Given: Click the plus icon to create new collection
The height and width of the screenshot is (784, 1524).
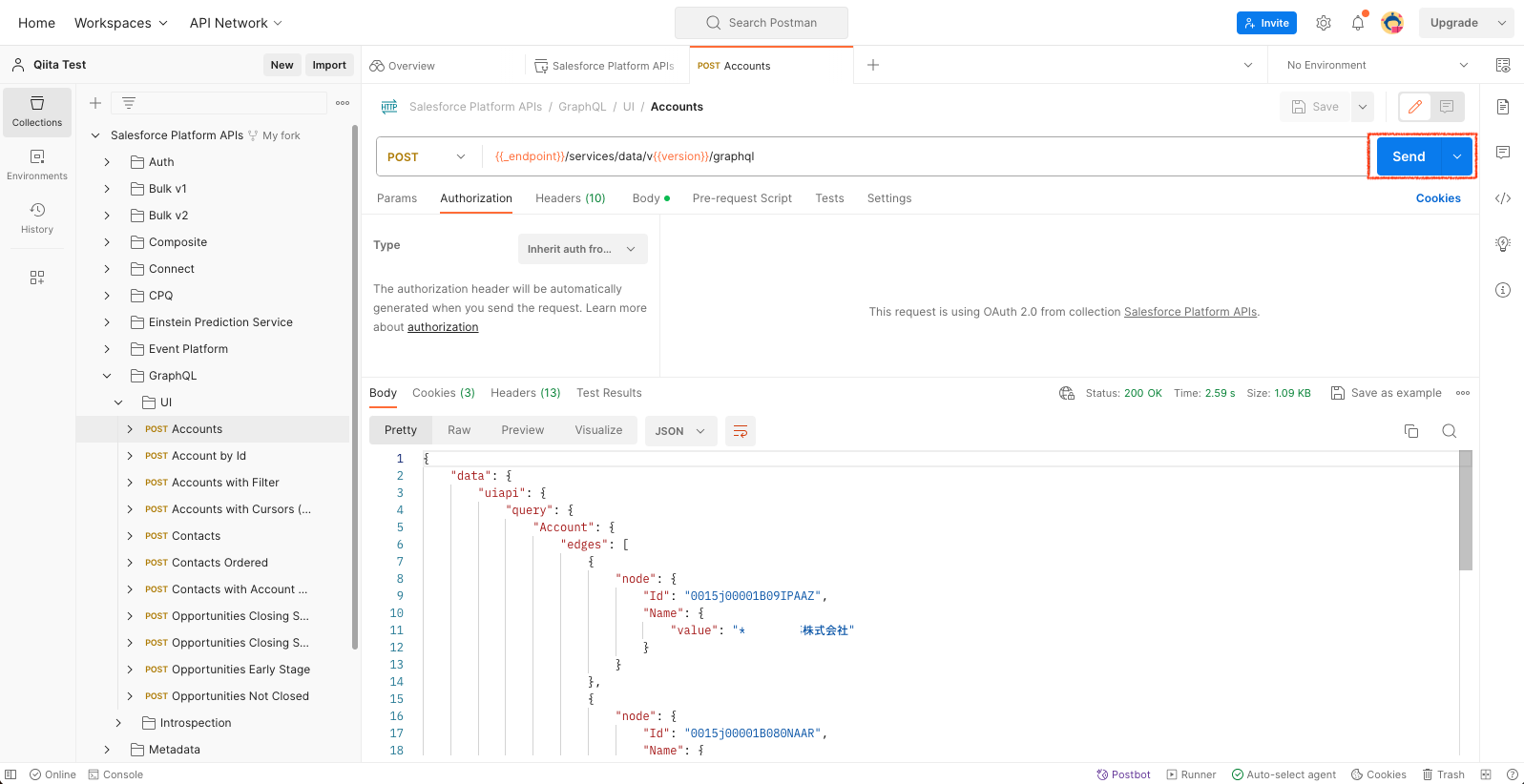Looking at the screenshot, I should (95, 103).
